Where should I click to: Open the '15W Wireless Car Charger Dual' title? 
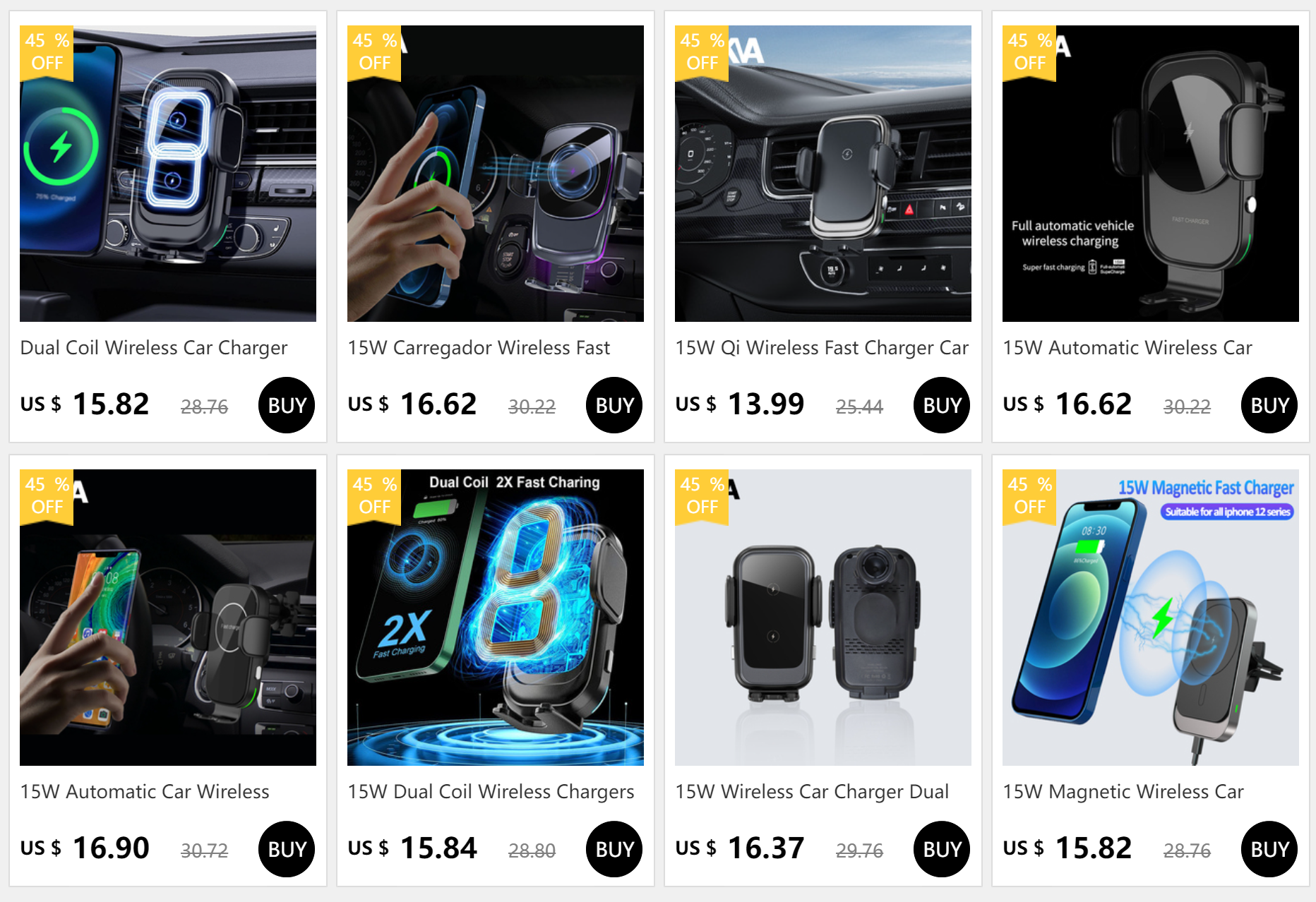tap(812, 792)
